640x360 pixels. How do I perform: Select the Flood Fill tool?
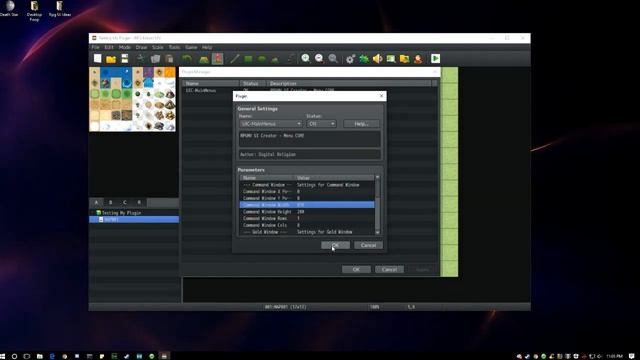coord(276,59)
